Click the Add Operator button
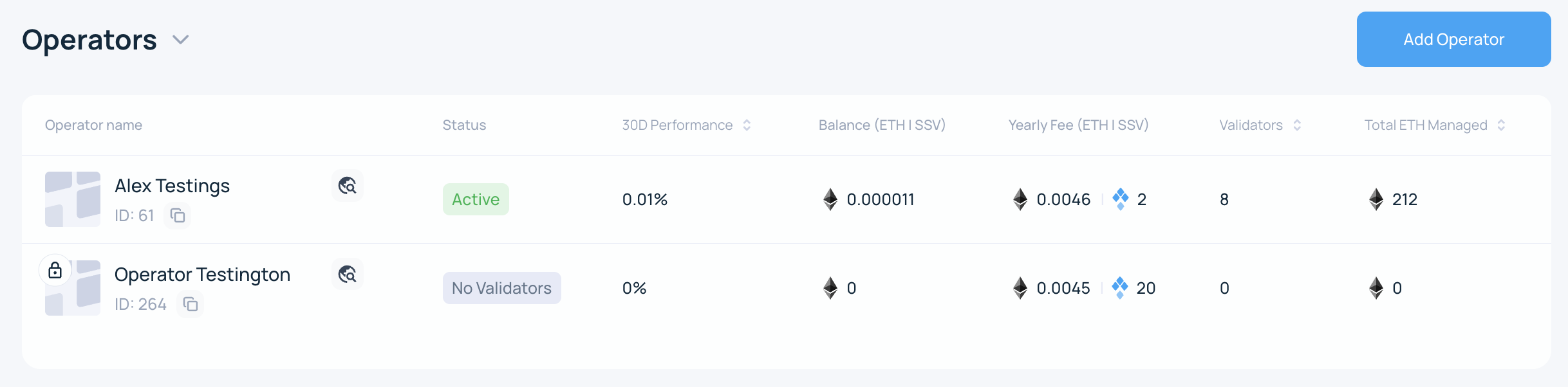Screen dimensions: 1568x387 point(1453,39)
